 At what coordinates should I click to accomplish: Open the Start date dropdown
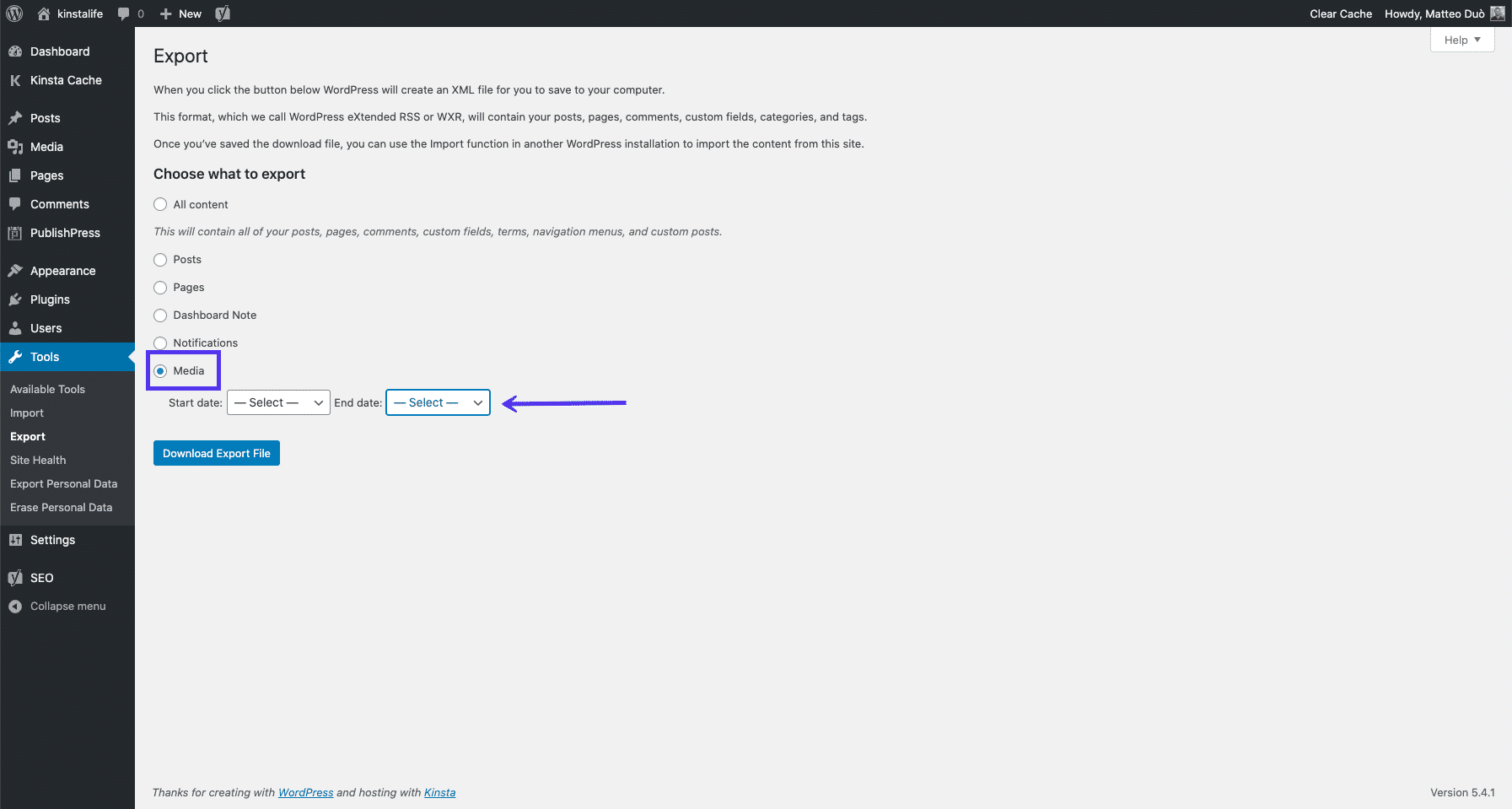[278, 403]
